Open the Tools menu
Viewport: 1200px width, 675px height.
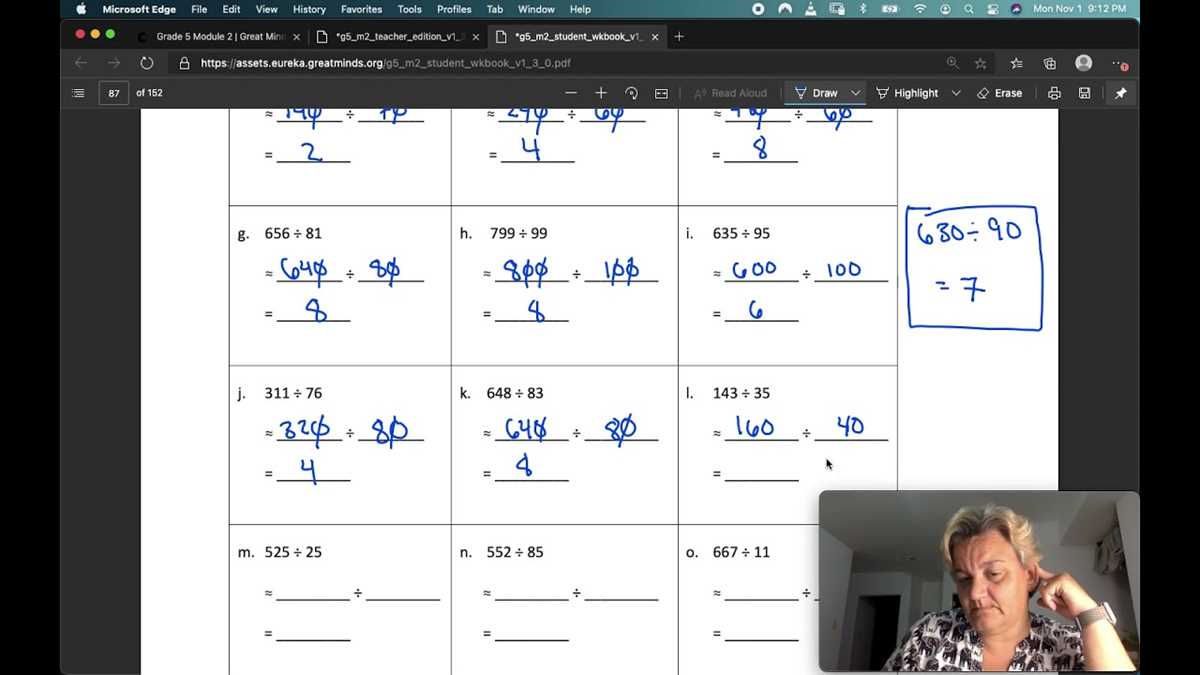(x=409, y=9)
